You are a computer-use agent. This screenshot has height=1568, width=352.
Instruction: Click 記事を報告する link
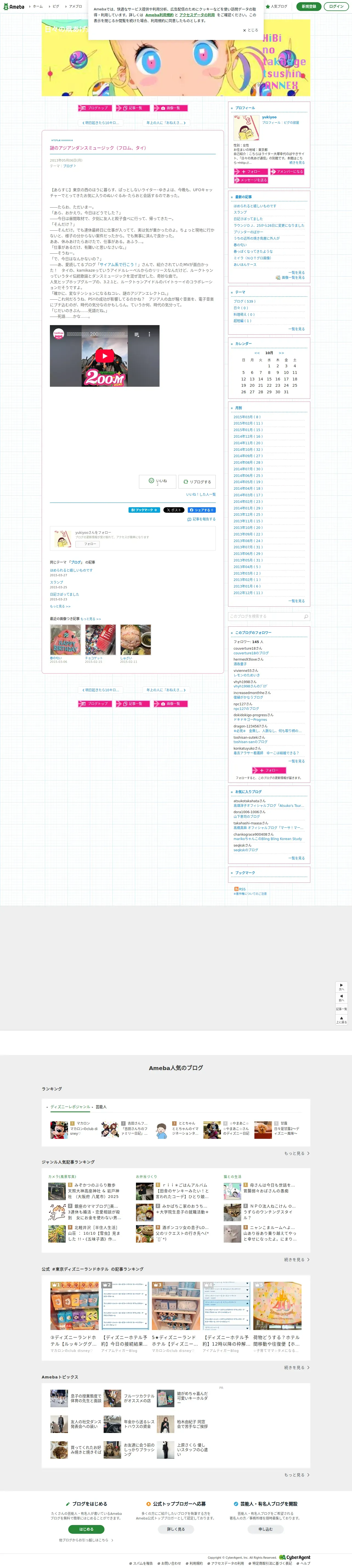pyautogui.click(x=201, y=519)
